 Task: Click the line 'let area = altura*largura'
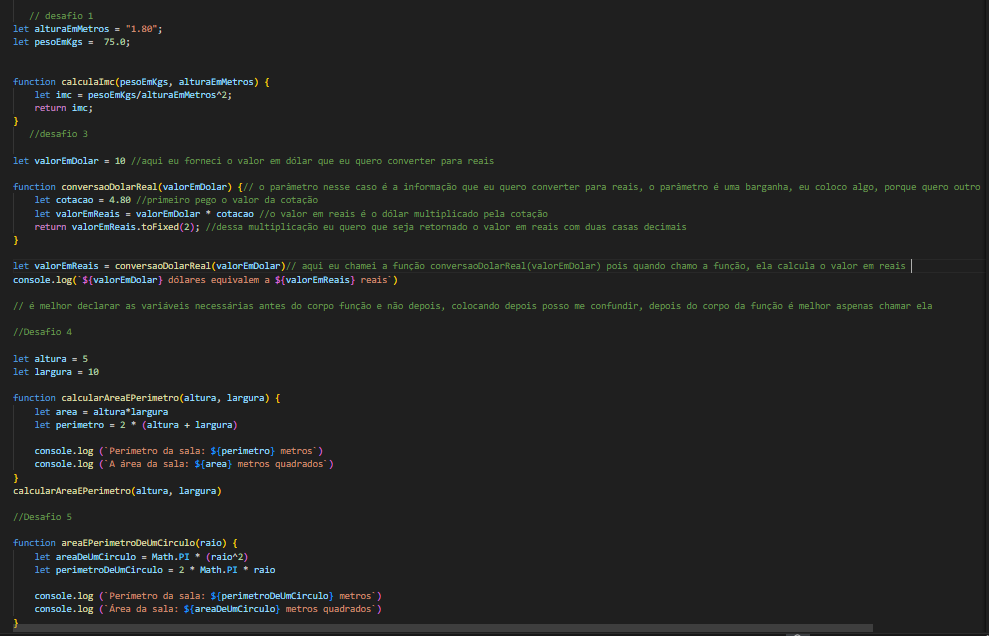[x=102, y=412]
